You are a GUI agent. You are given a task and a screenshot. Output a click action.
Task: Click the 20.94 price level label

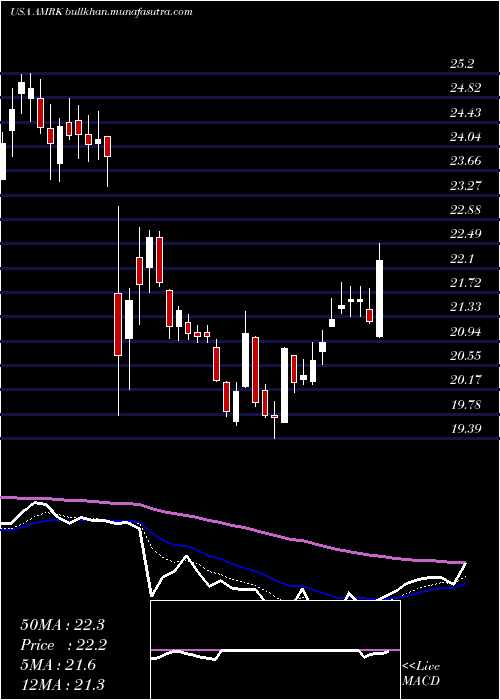(x=465, y=331)
